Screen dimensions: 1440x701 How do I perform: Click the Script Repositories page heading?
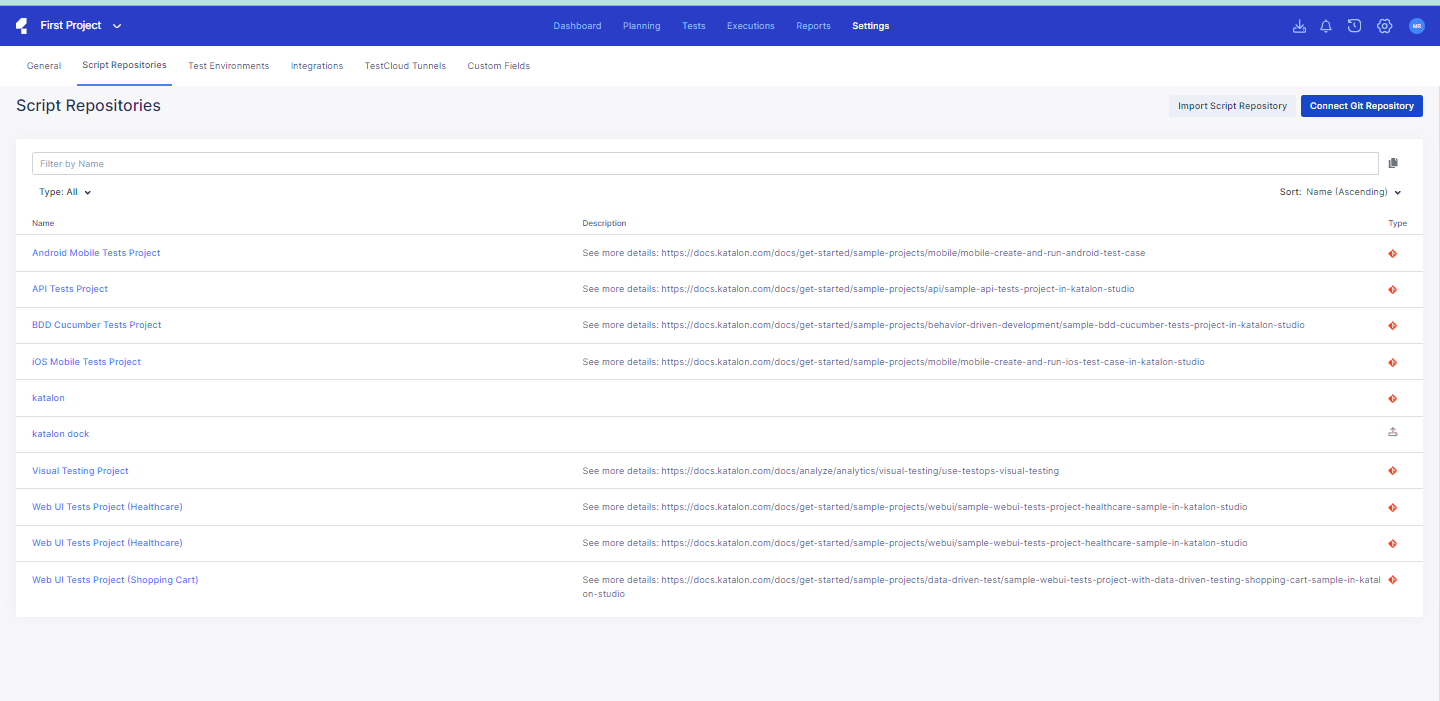point(88,105)
